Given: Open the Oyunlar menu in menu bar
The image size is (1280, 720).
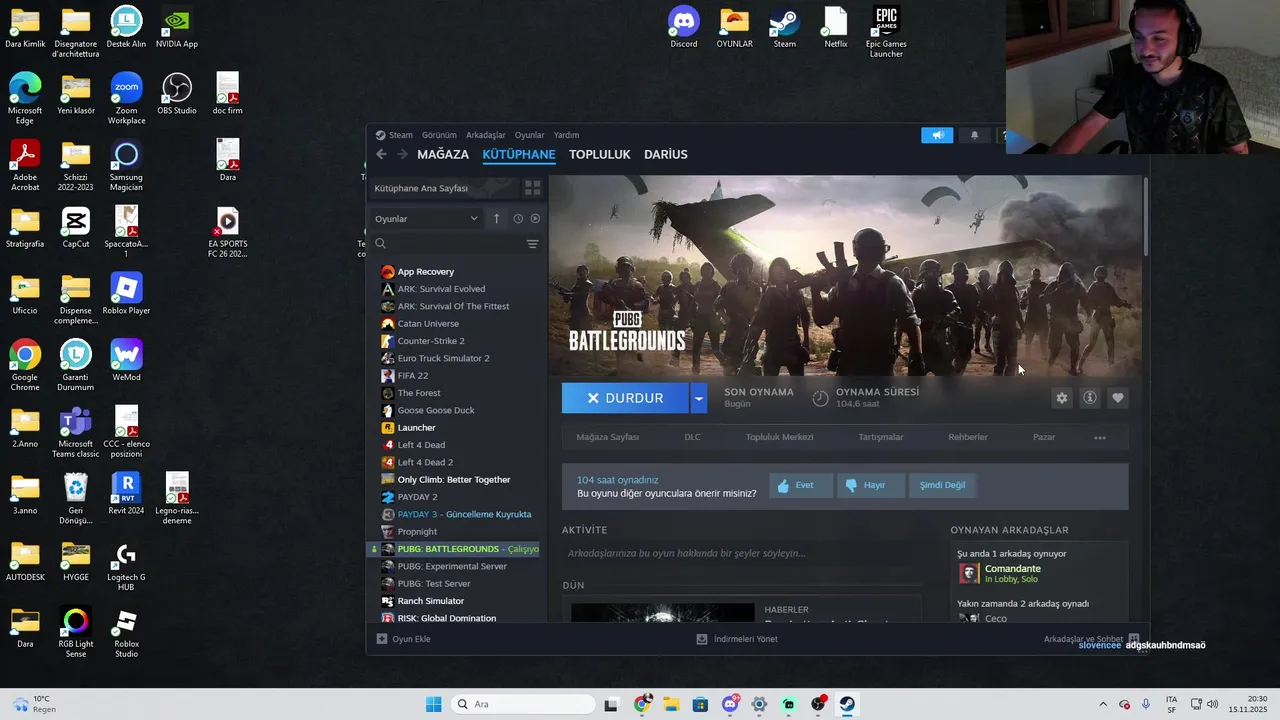Looking at the screenshot, I should point(530,135).
